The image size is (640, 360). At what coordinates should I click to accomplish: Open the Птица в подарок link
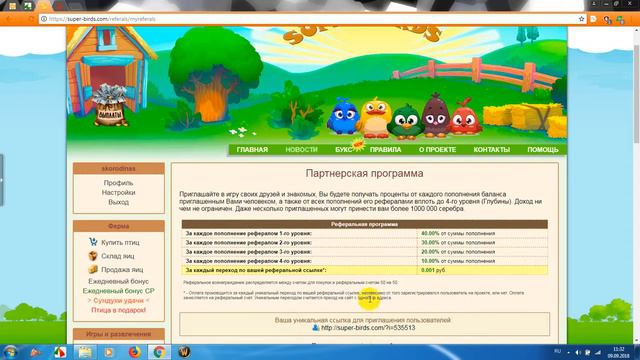(118, 310)
